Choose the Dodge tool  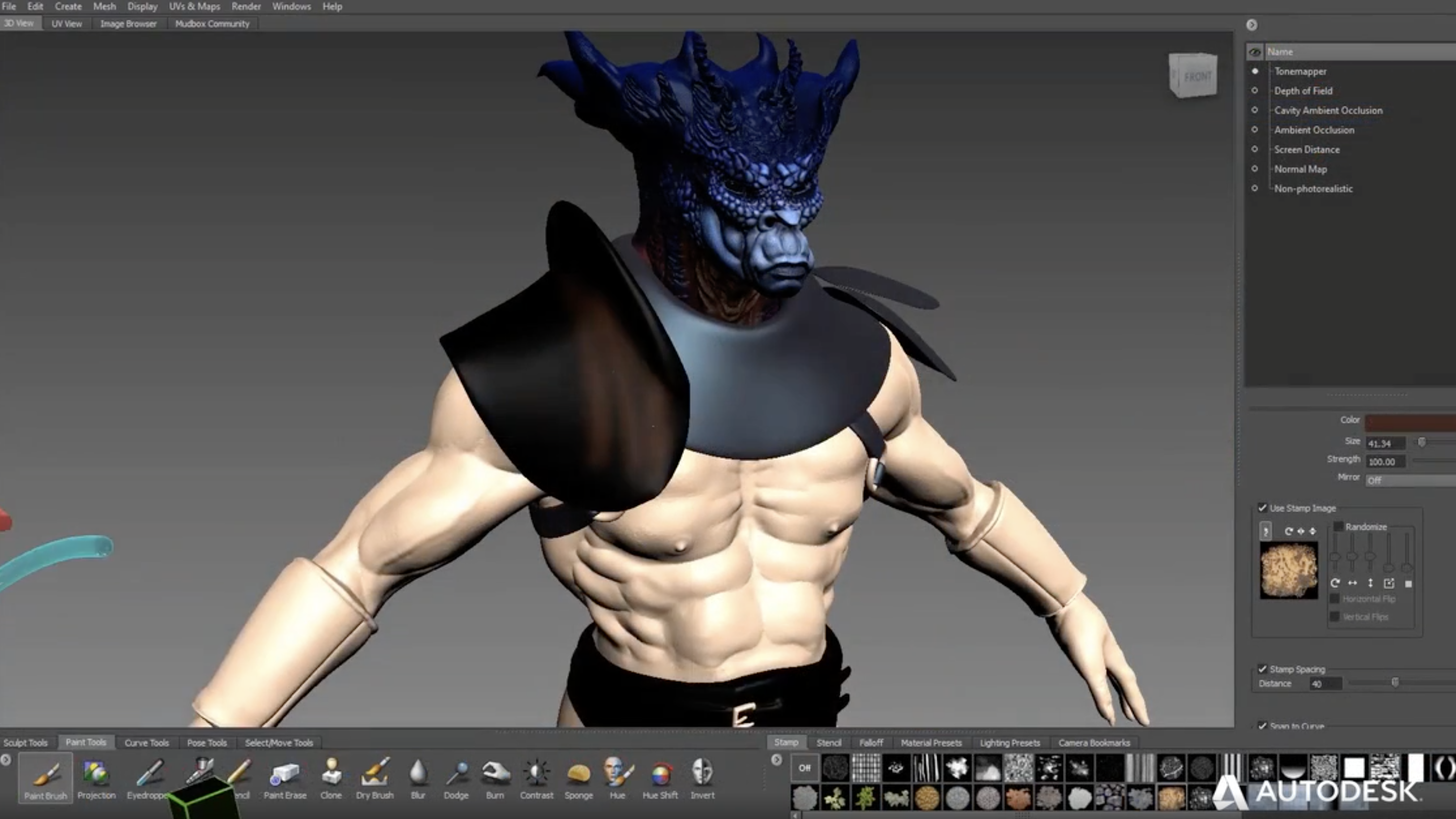(x=456, y=778)
